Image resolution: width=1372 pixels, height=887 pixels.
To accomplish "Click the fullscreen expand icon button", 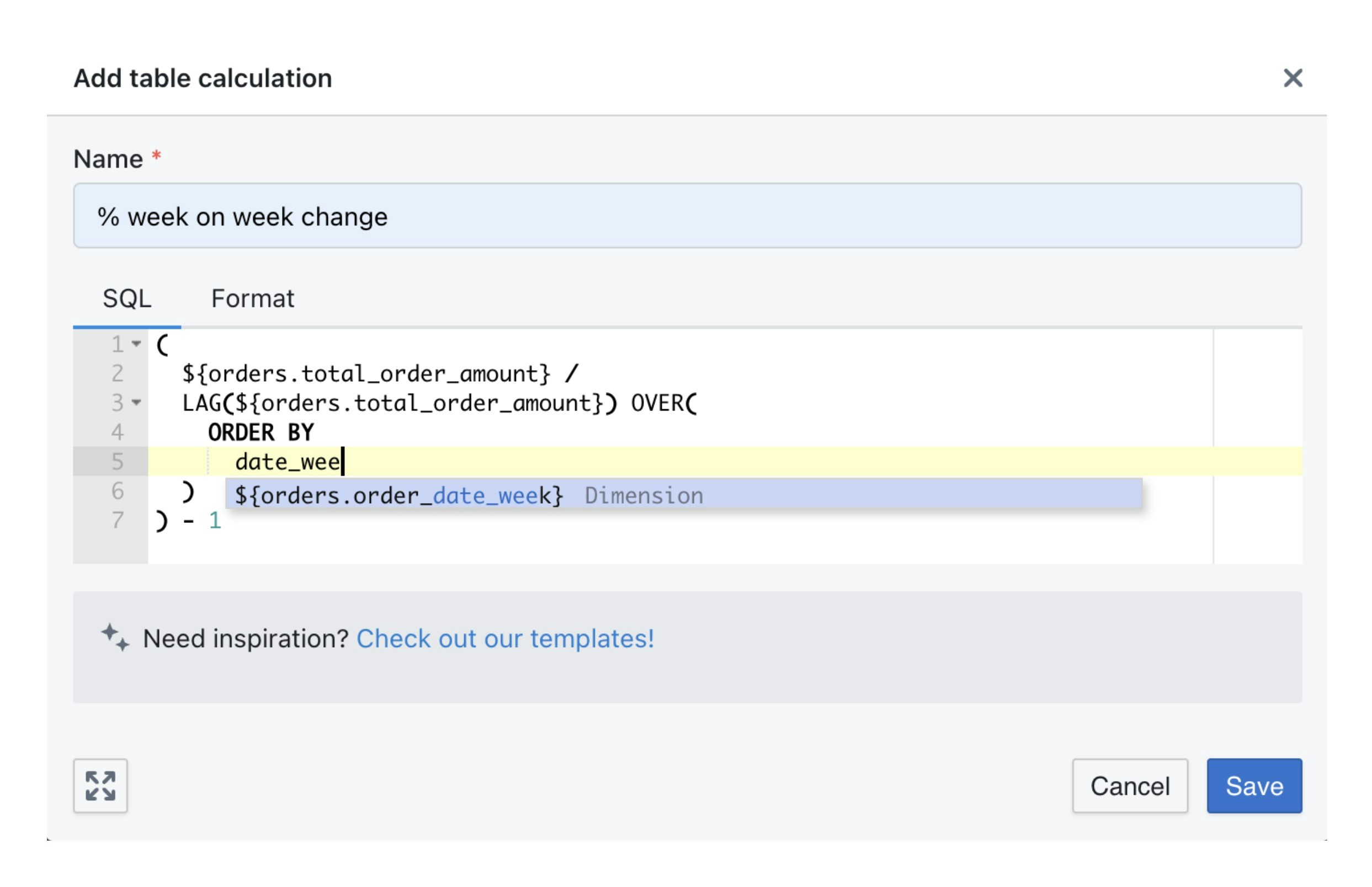I will (100, 785).
